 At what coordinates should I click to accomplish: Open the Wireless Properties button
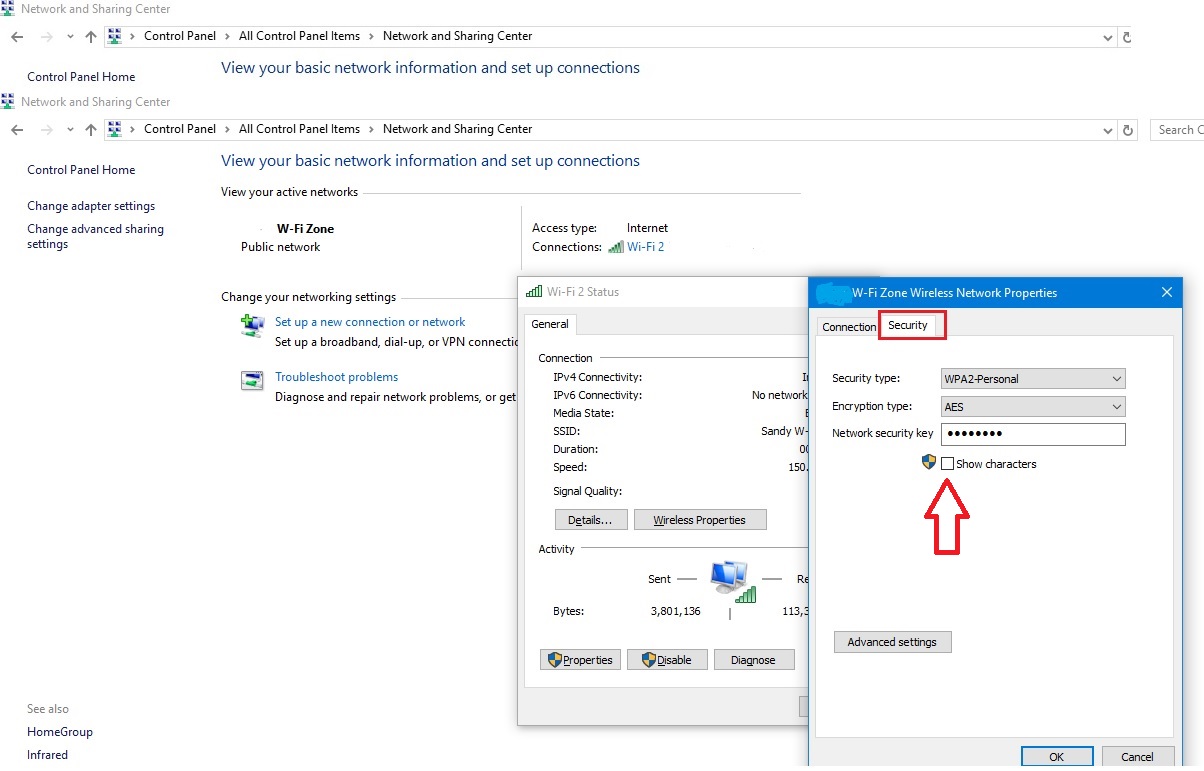pos(699,520)
